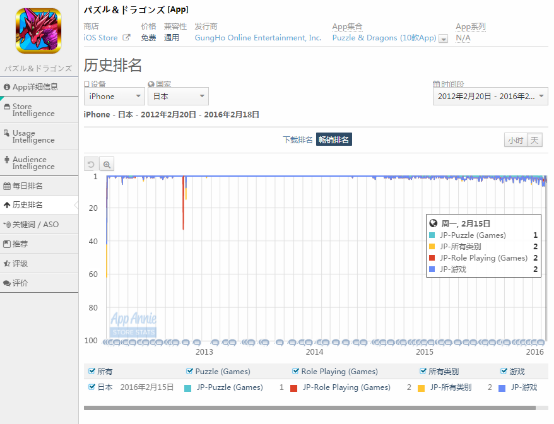
Task: Select the 天 granularity button
Action: click(x=535, y=140)
